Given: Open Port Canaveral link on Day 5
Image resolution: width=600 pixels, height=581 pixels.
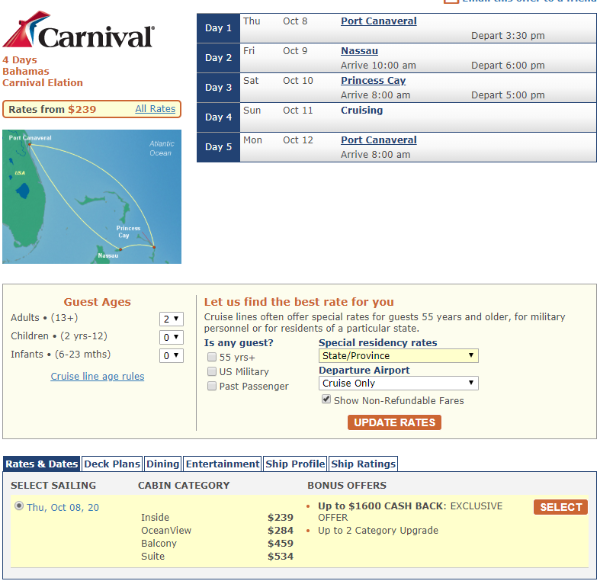Looking at the screenshot, I should [378, 140].
